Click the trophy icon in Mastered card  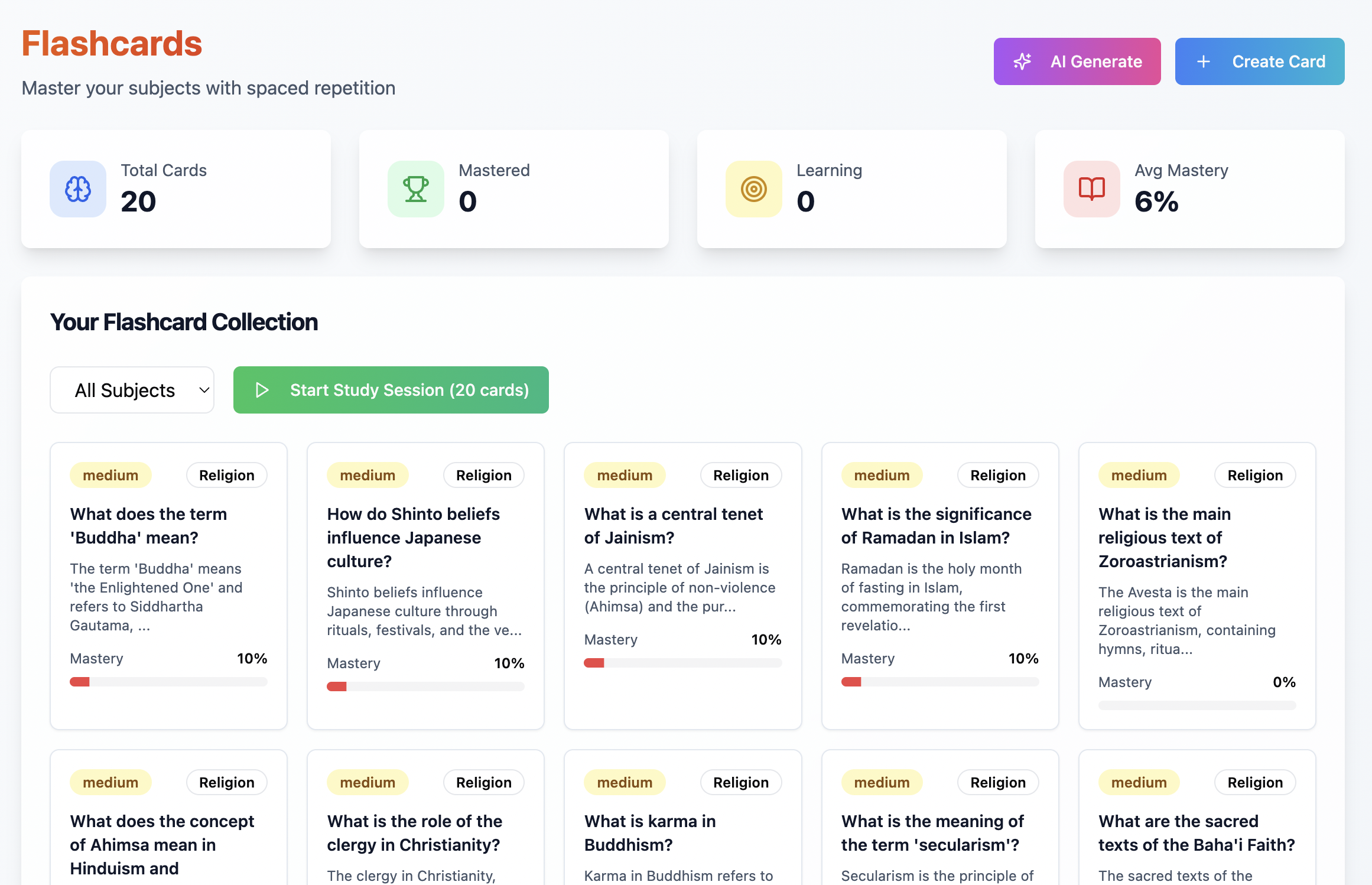tap(415, 189)
